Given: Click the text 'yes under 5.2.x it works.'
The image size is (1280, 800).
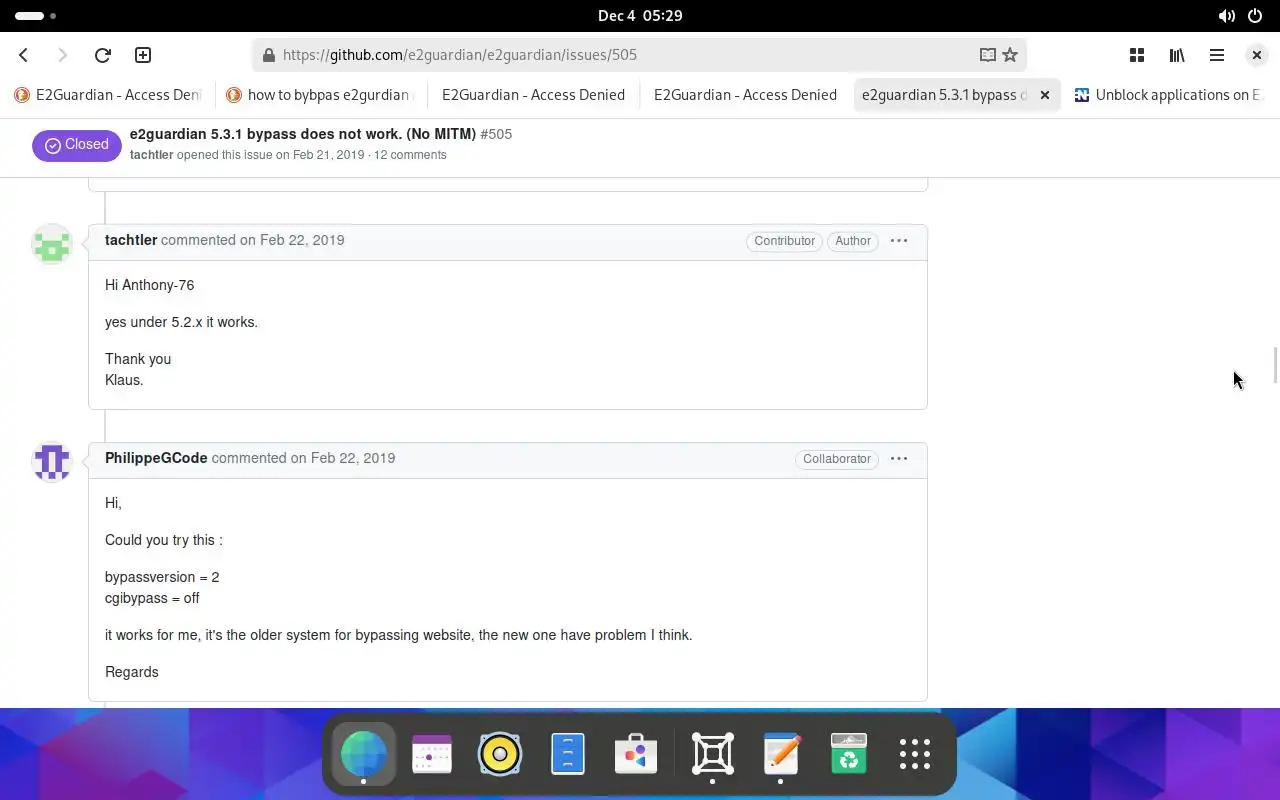Looking at the screenshot, I should click(181, 322).
